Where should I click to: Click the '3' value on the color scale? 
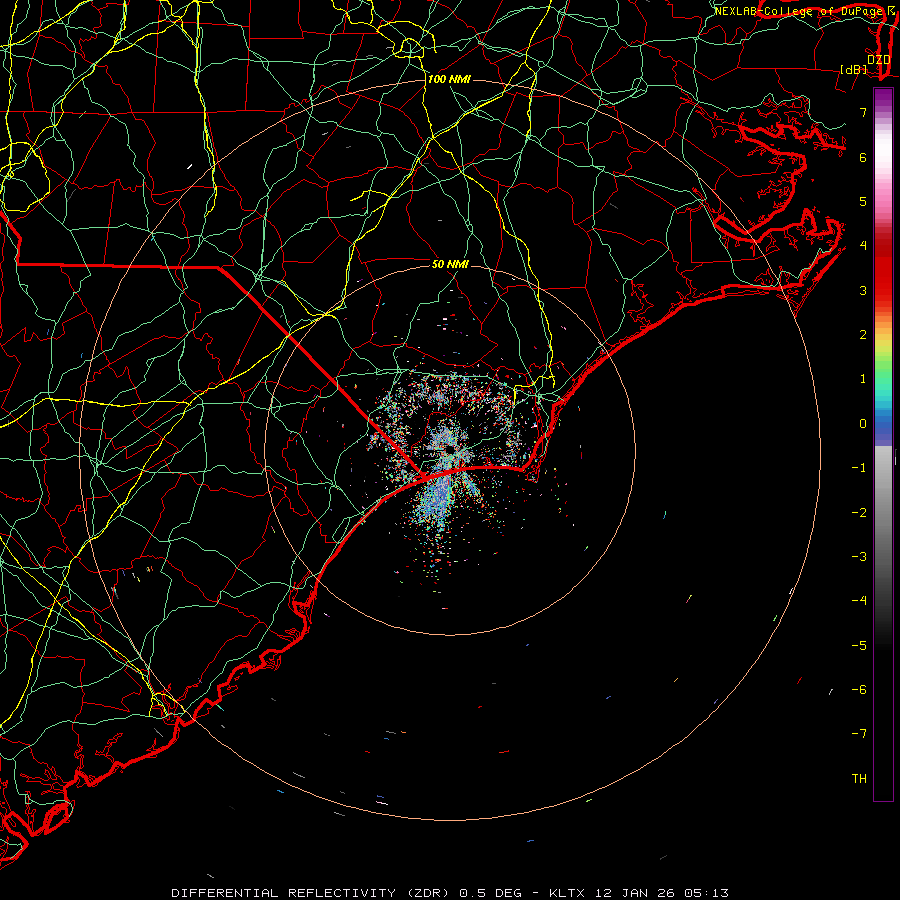click(x=863, y=290)
